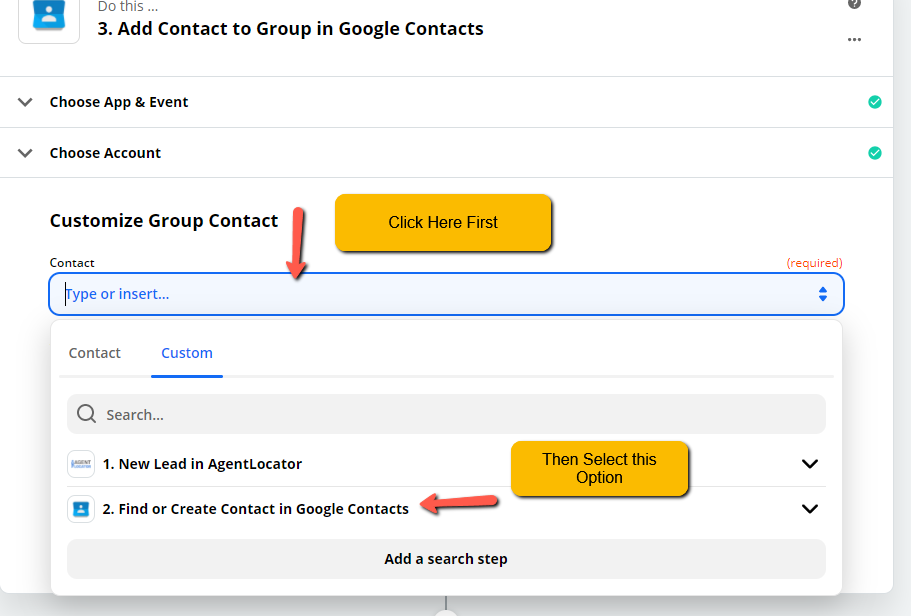
Task: Open Contact field dropdown arrows
Action: point(823,294)
